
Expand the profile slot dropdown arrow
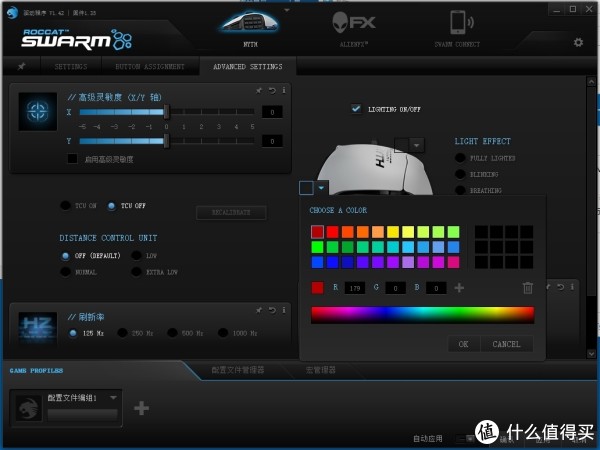click(x=113, y=398)
